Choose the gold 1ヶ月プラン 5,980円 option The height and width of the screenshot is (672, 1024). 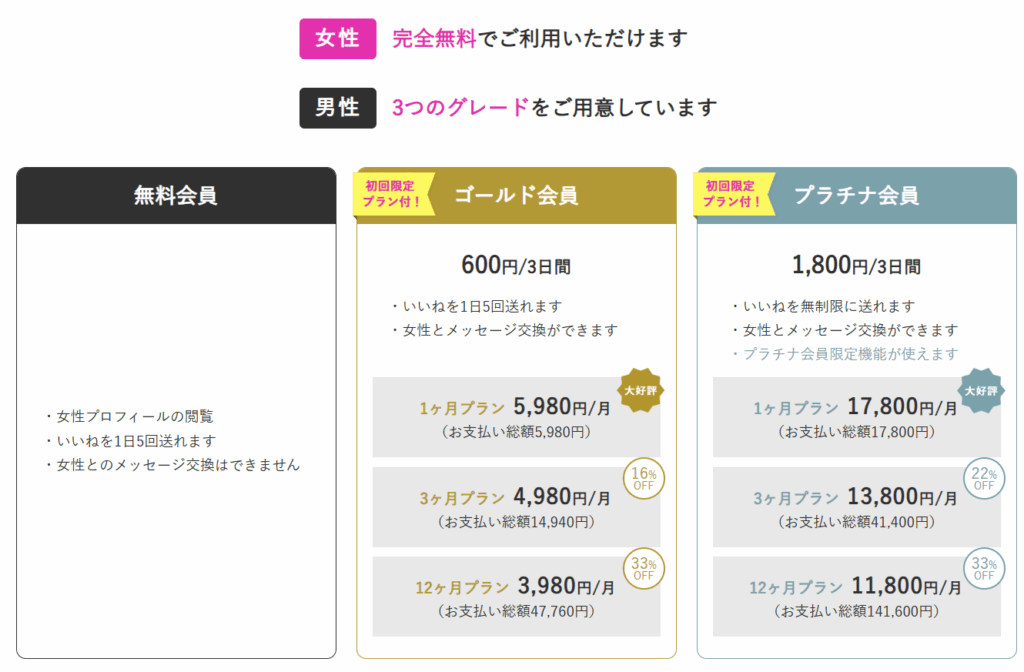516,417
